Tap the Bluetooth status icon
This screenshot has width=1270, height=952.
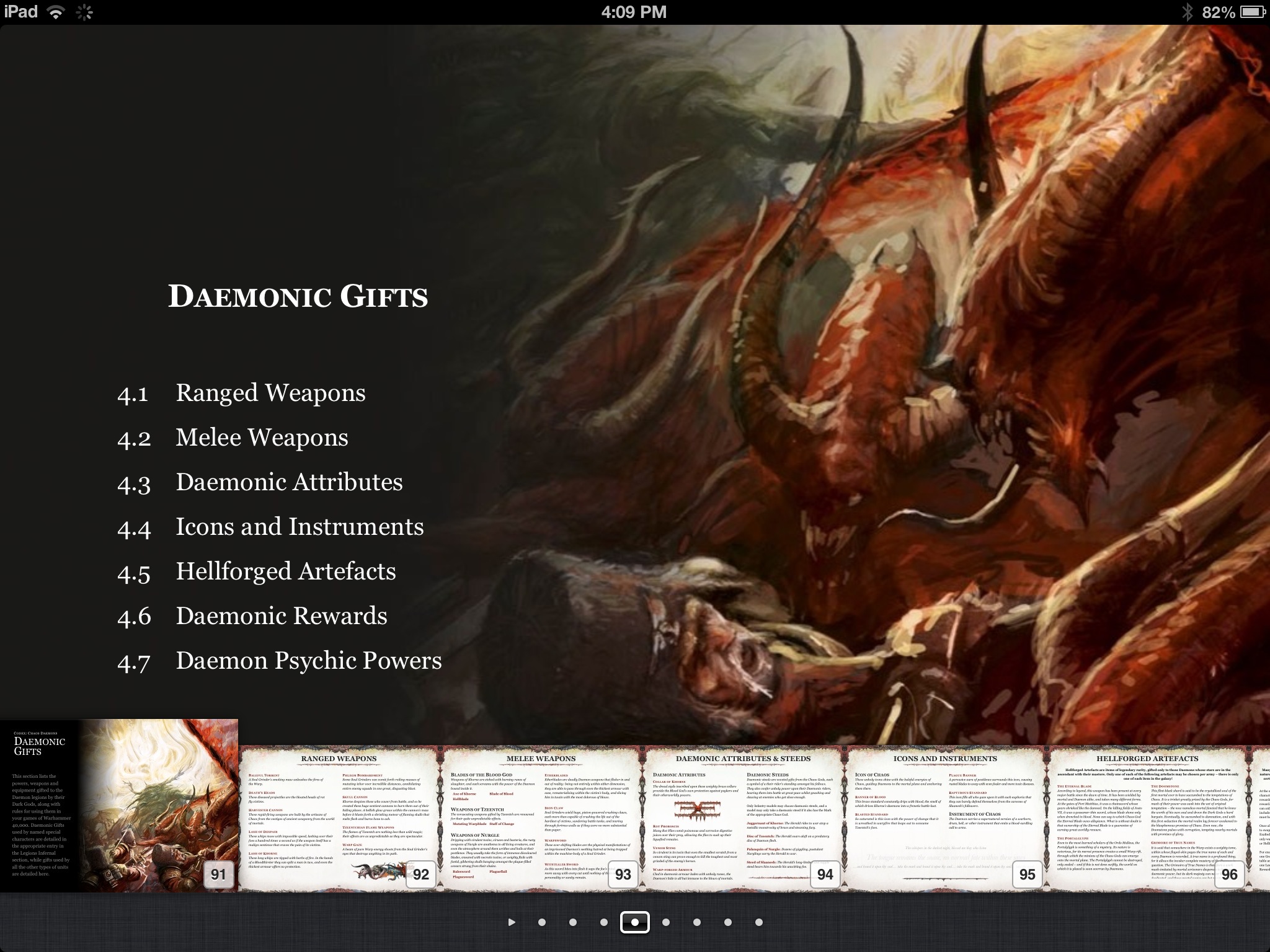pos(1187,12)
